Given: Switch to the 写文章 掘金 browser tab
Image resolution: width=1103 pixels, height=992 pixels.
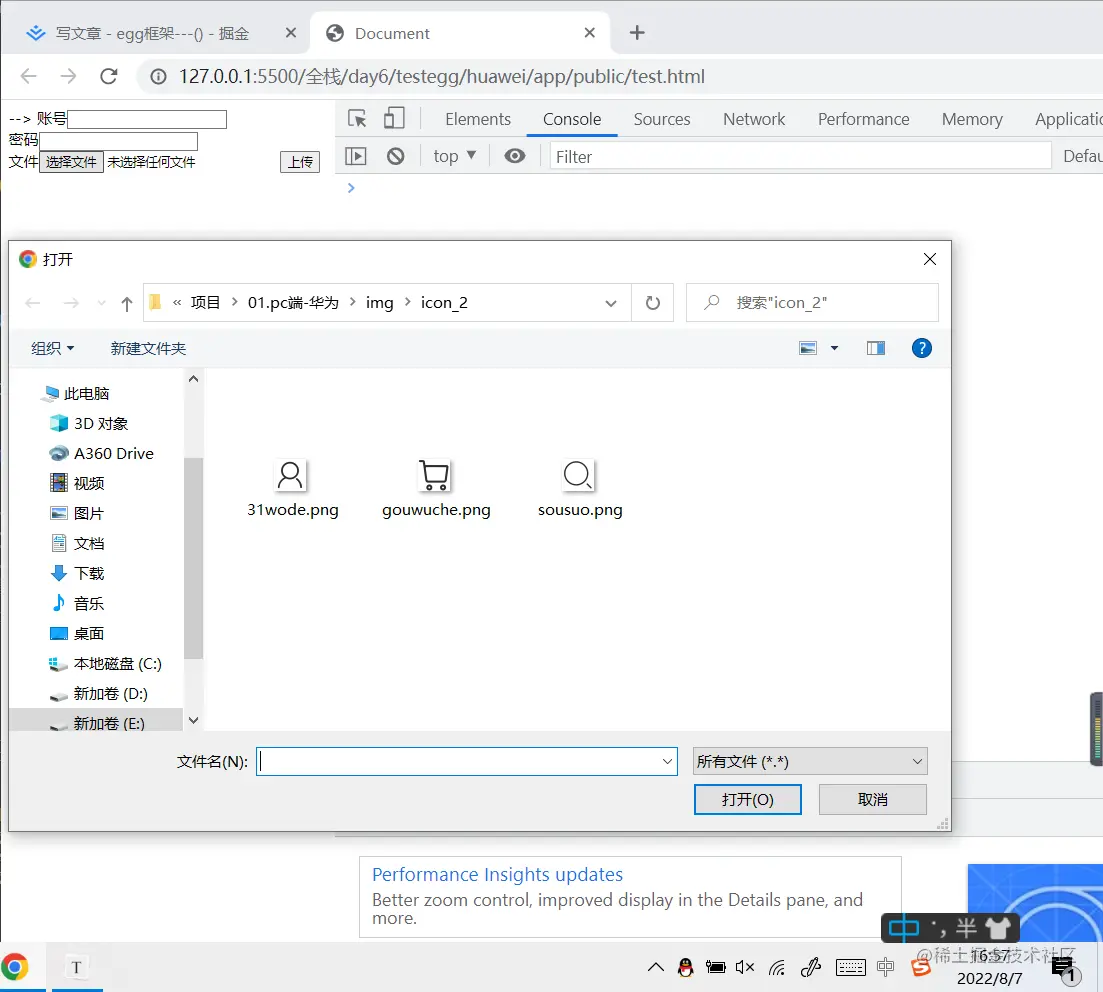Looking at the screenshot, I should [x=152, y=33].
